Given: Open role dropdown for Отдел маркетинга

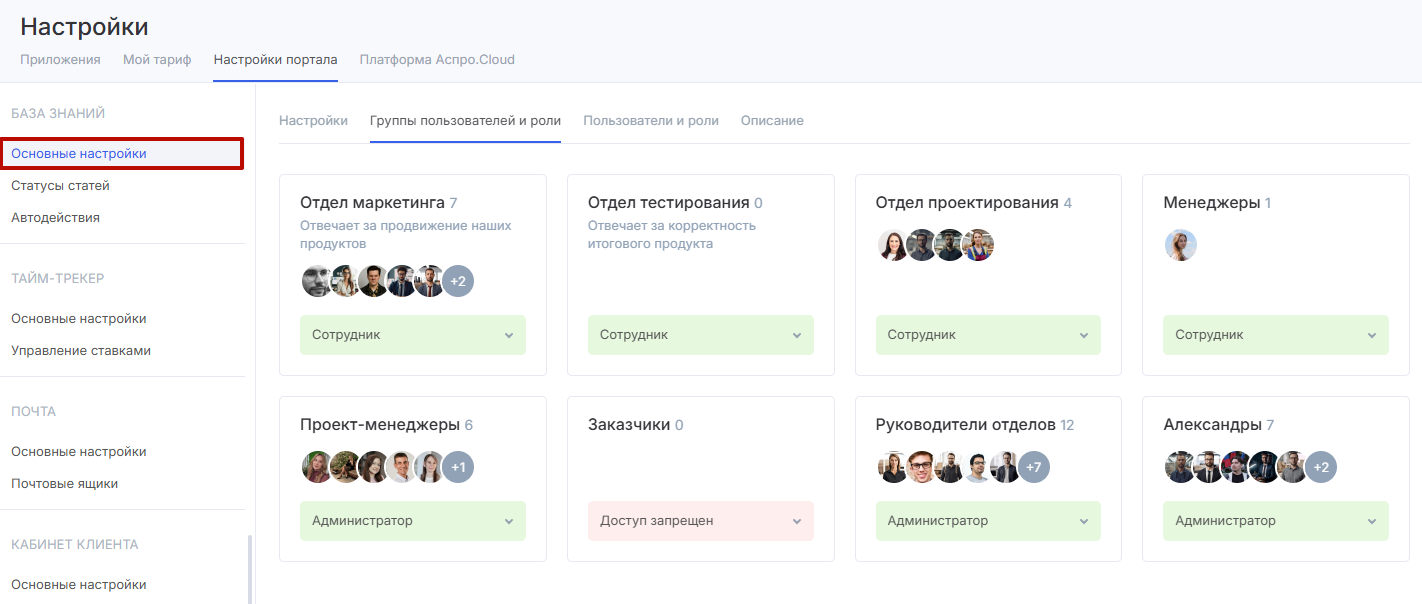Looking at the screenshot, I should (x=412, y=335).
